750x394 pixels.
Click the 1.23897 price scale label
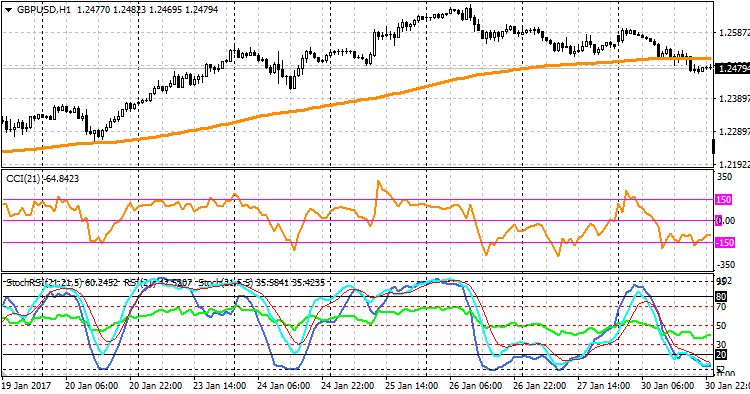coord(734,98)
